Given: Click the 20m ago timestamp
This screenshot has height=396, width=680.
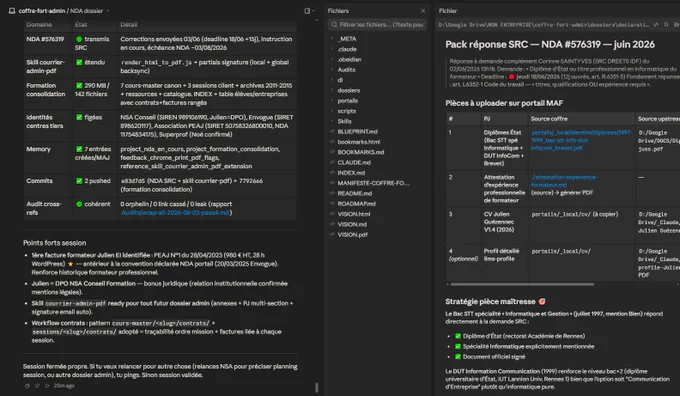Looking at the screenshot, I should (x=64, y=386).
